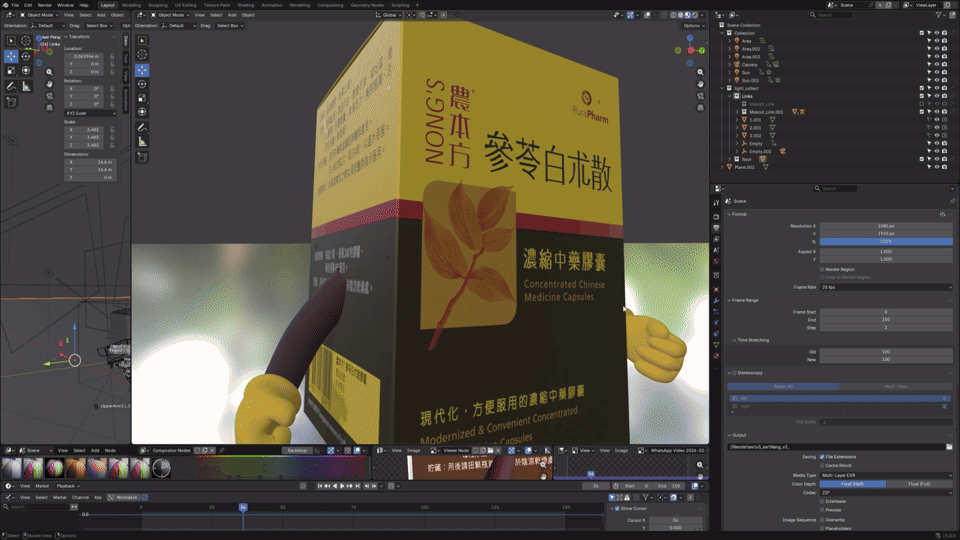Open the Frame Rate 25 fps dropdown
This screenshot has width=960, height=540.
(x=886, y=287)
